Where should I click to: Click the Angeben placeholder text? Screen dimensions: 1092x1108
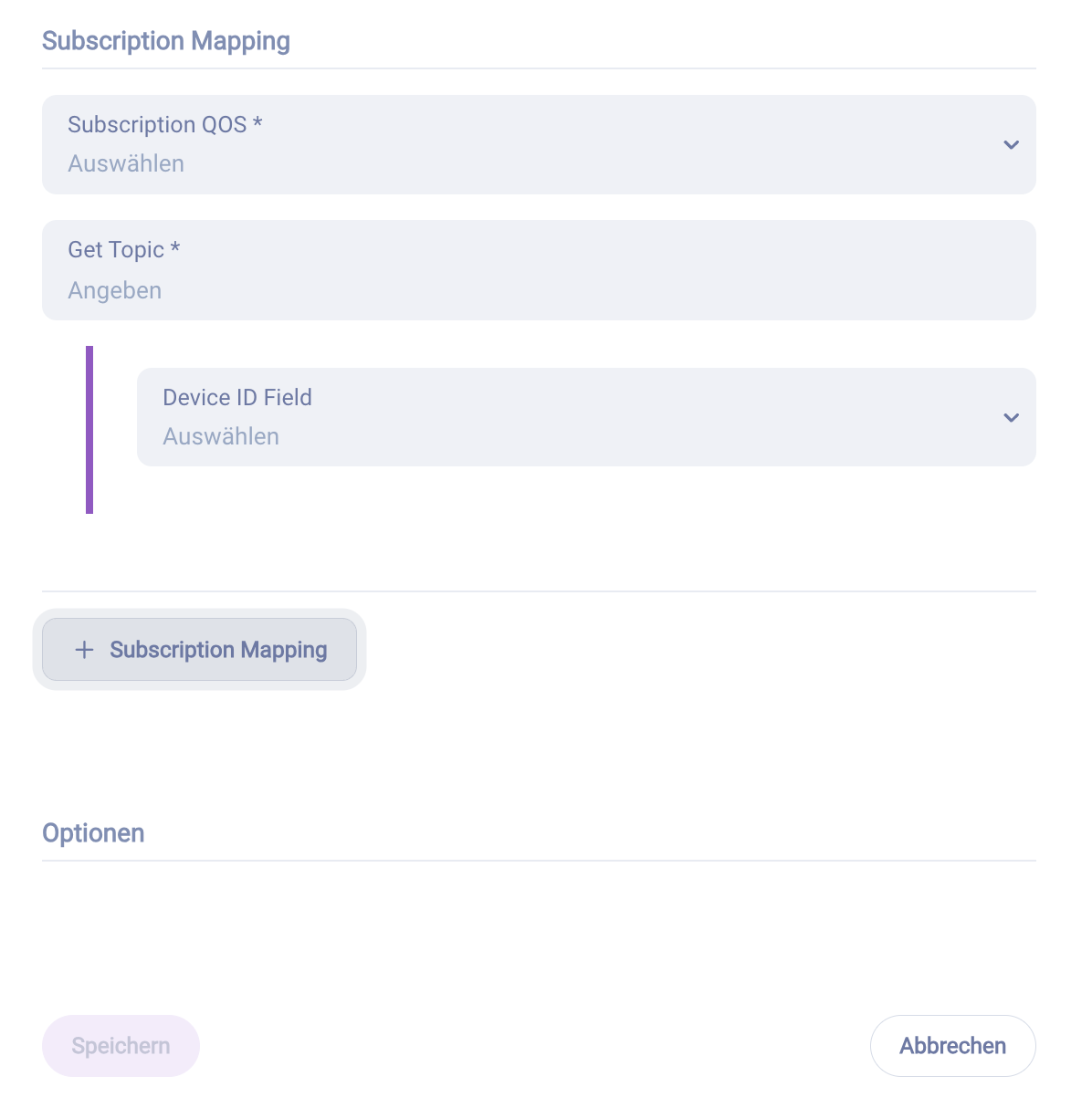pyautogui.click(x=114, y=289)
